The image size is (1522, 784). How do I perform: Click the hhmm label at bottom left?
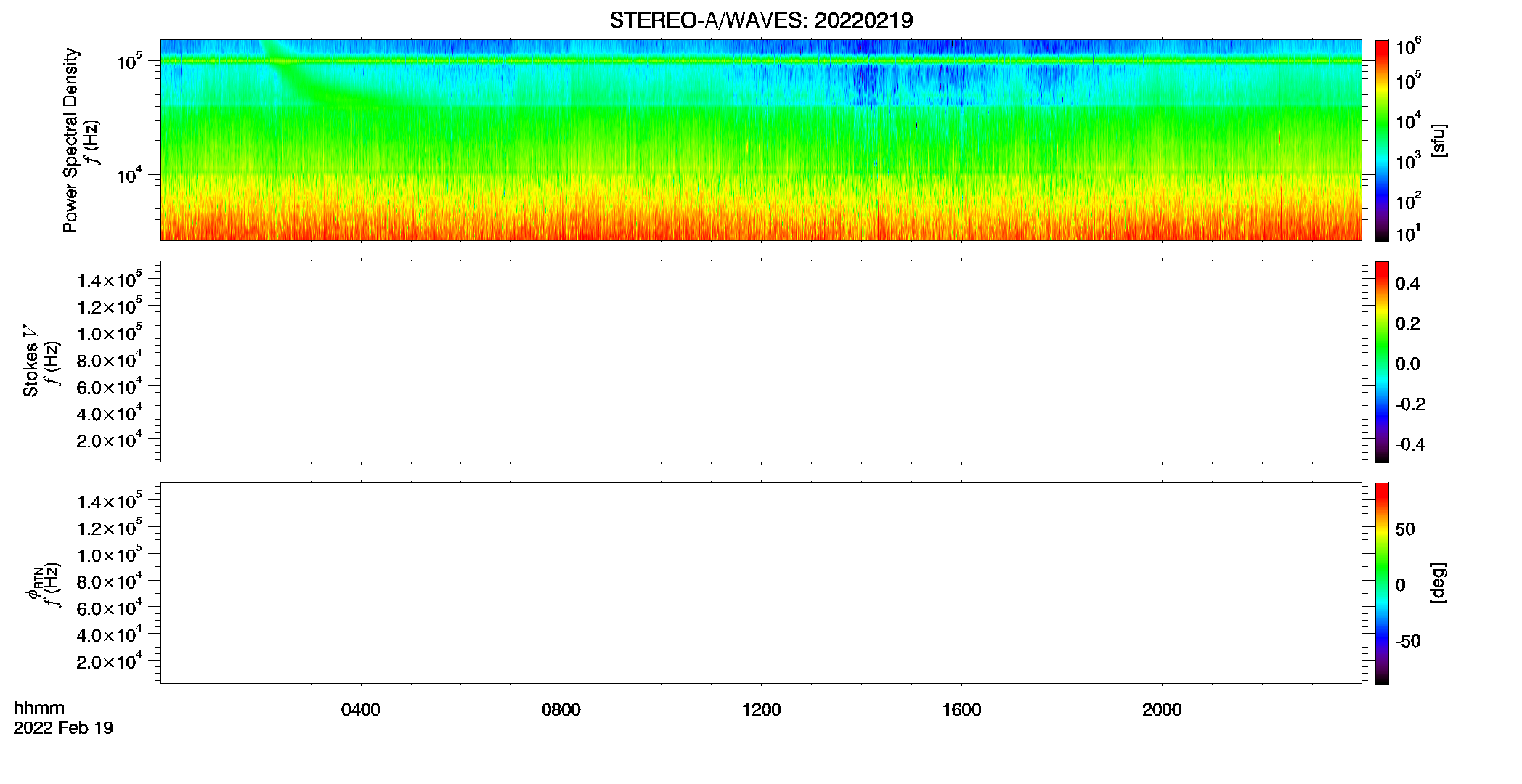pos(39,708)
